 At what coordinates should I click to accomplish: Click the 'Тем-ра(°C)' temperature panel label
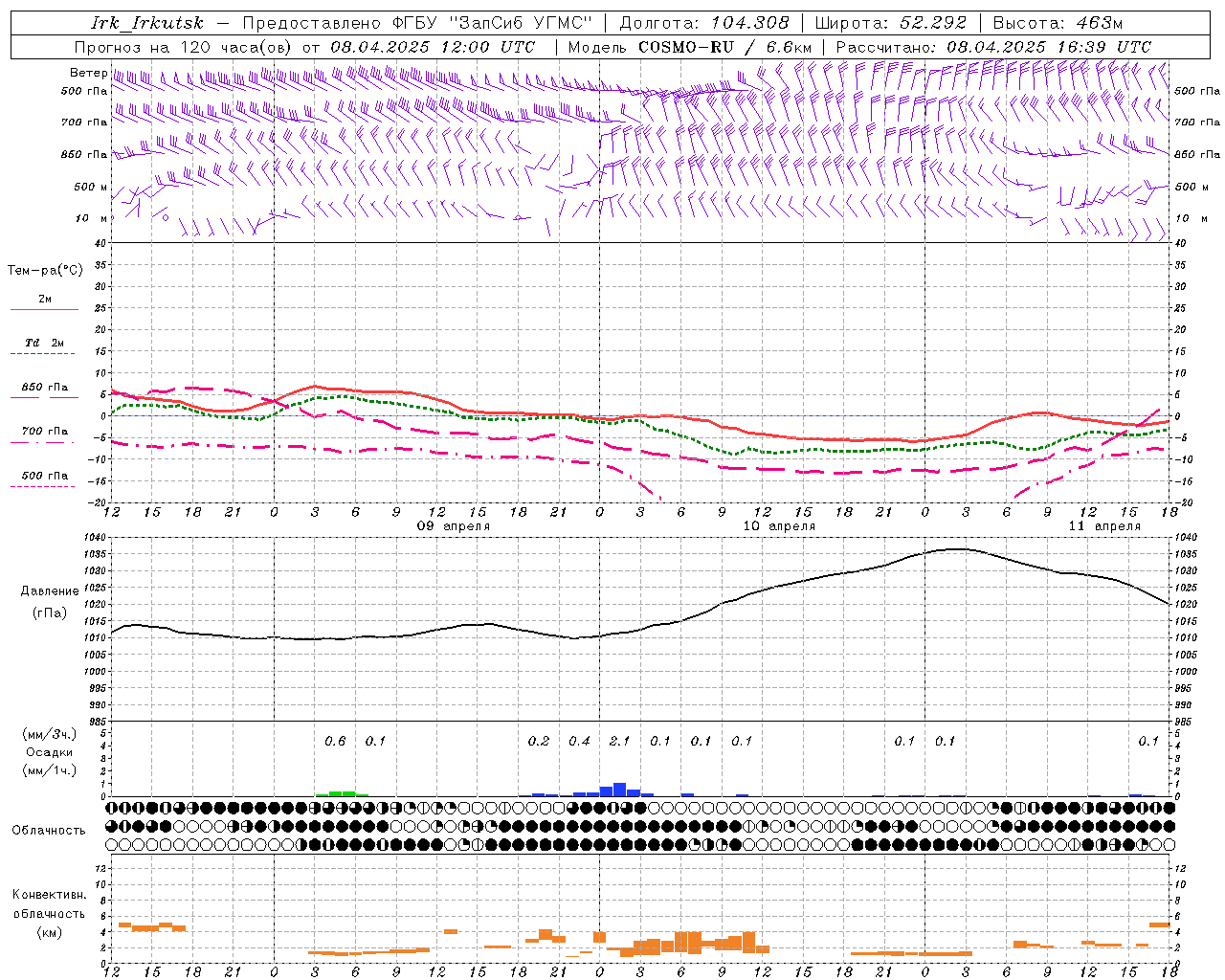click(x=45, y=271)
